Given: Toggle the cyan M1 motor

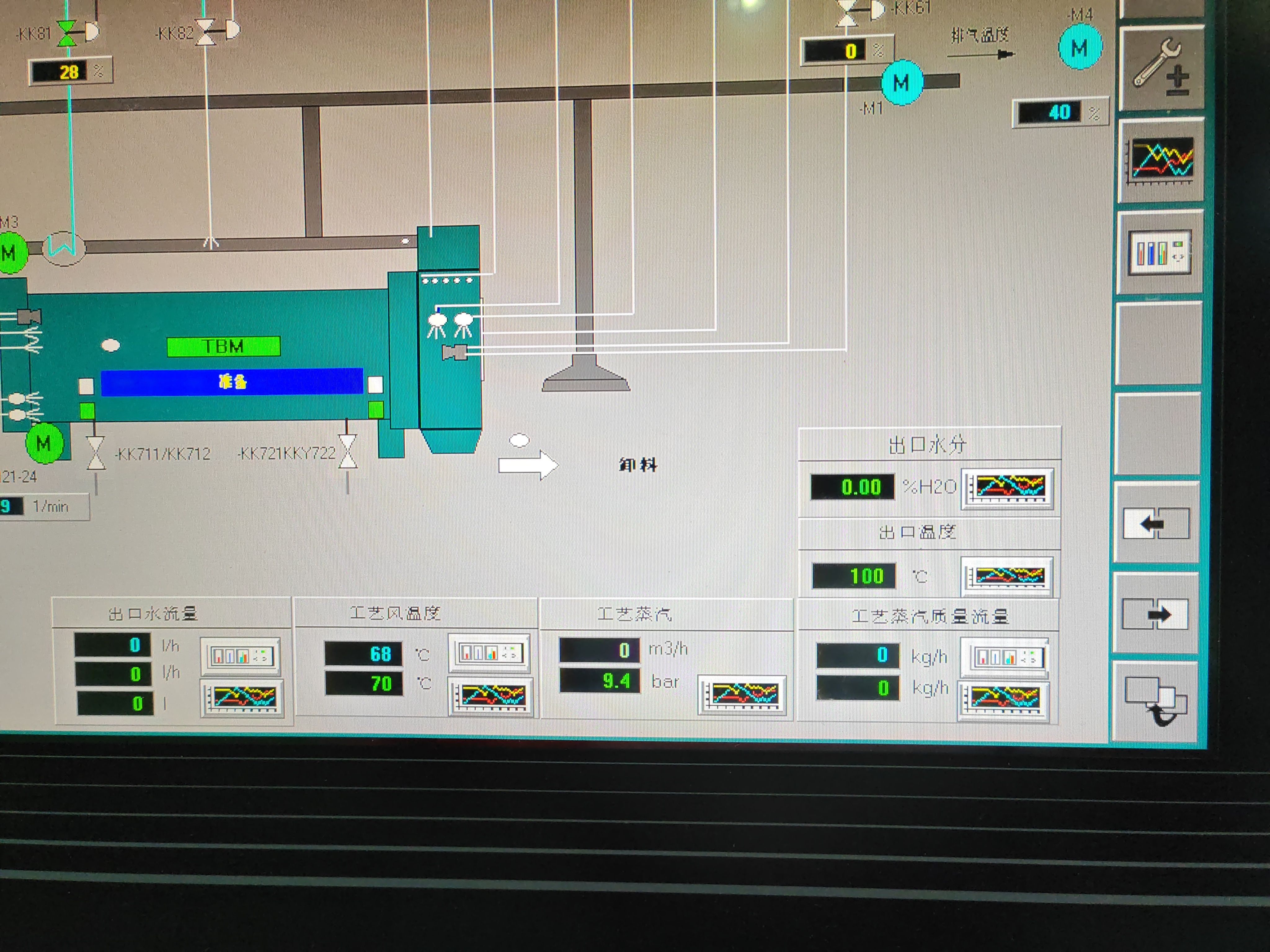Looking at the screenshot, I should click(x=901, y=83).
